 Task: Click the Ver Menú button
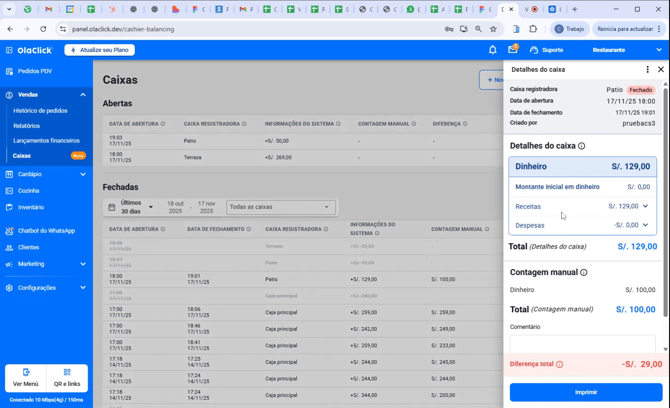(x=26, y=378)
